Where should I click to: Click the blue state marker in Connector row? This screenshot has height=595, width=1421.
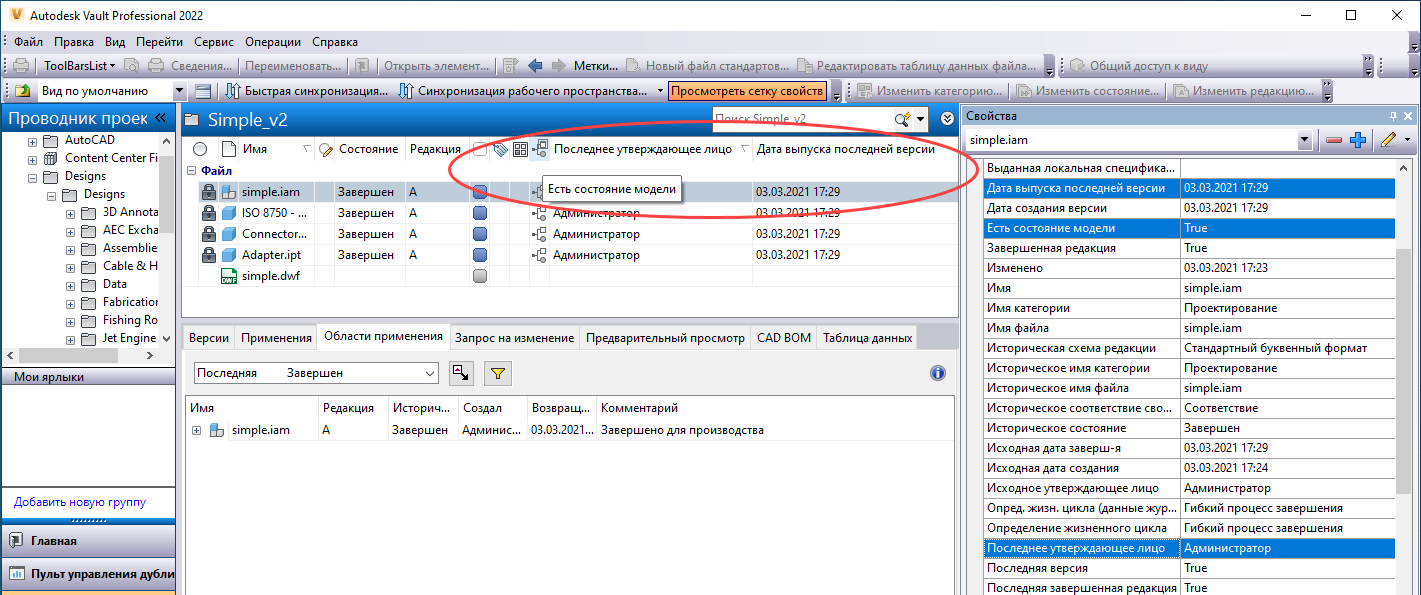click(479, 234)
